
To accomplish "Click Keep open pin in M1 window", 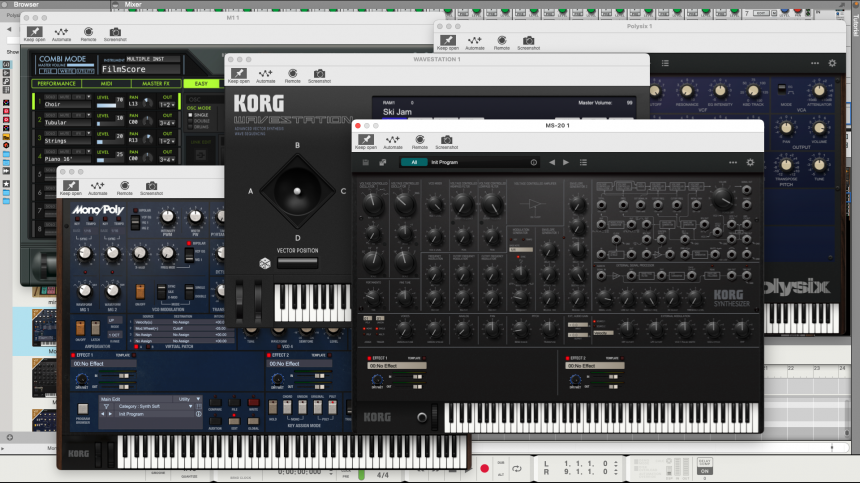I will [x=34, y=32].
